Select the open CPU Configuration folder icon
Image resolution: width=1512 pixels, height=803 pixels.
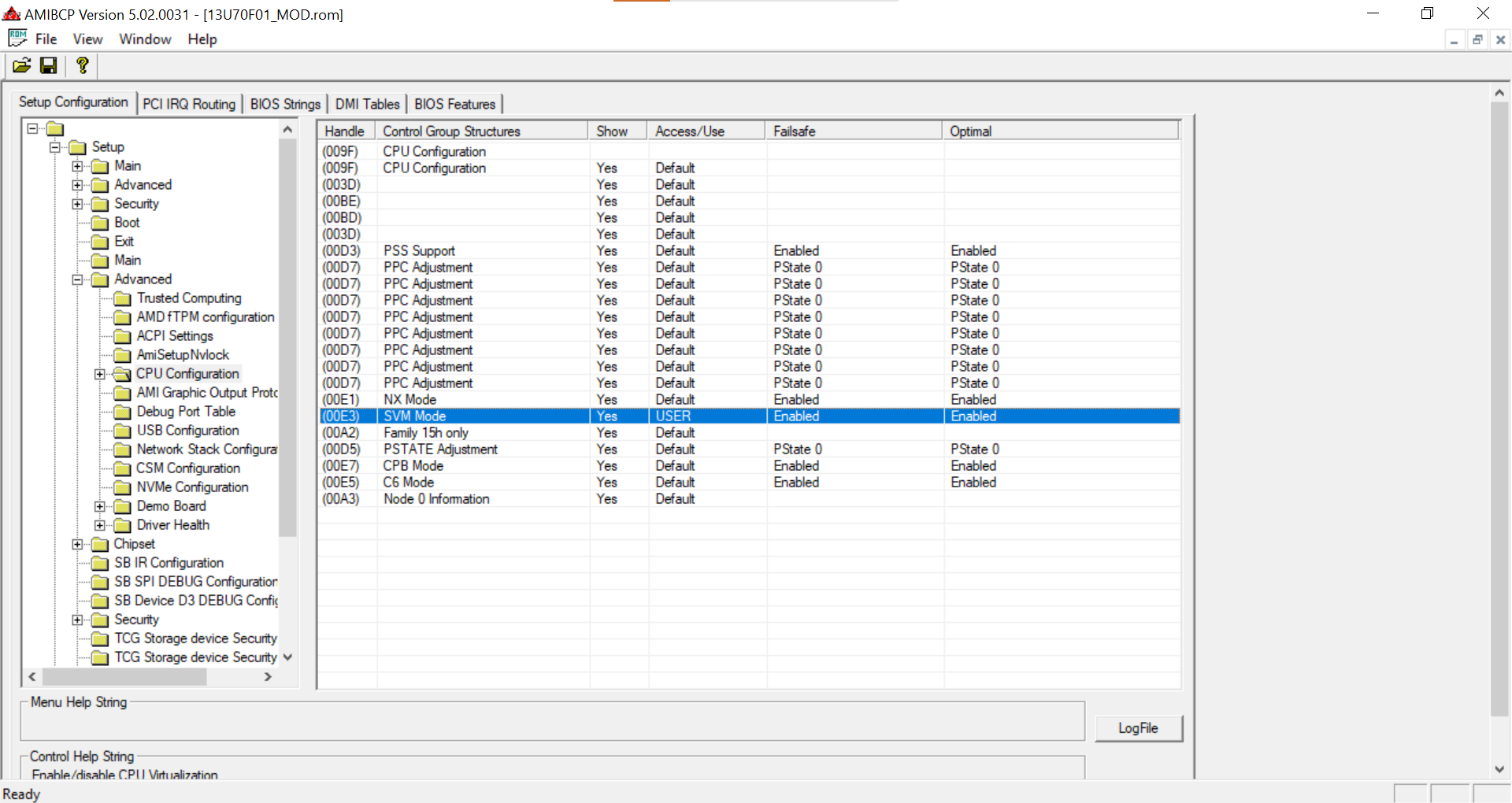pyautogui.click(x=122, y=374)
